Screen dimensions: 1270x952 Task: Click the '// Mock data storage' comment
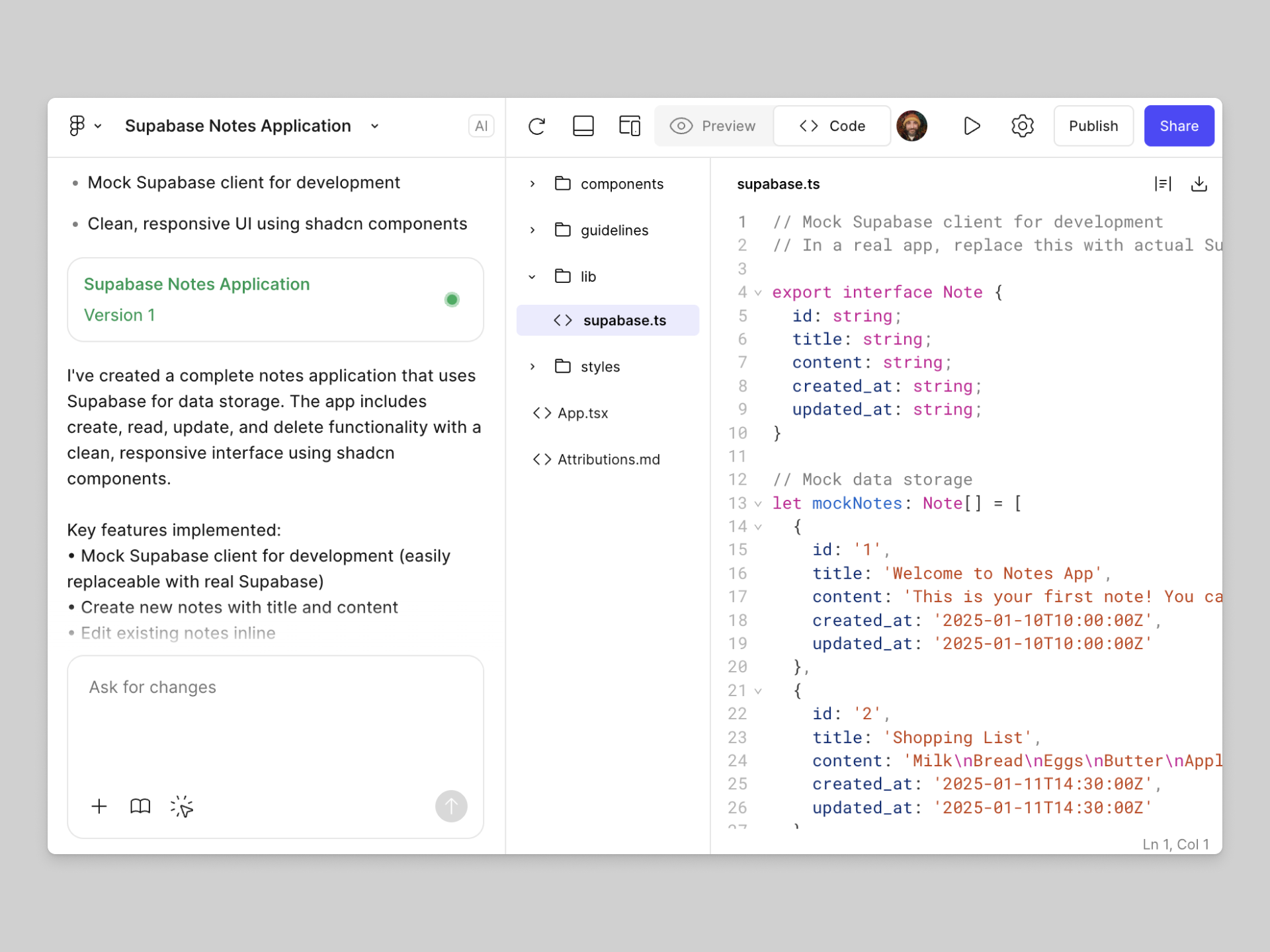pyautogui.click(x=872, y=480)
